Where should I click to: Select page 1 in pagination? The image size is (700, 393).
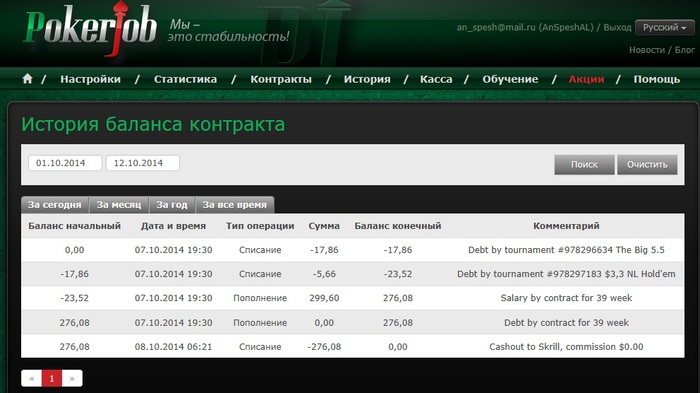click(x=52, y=379)
